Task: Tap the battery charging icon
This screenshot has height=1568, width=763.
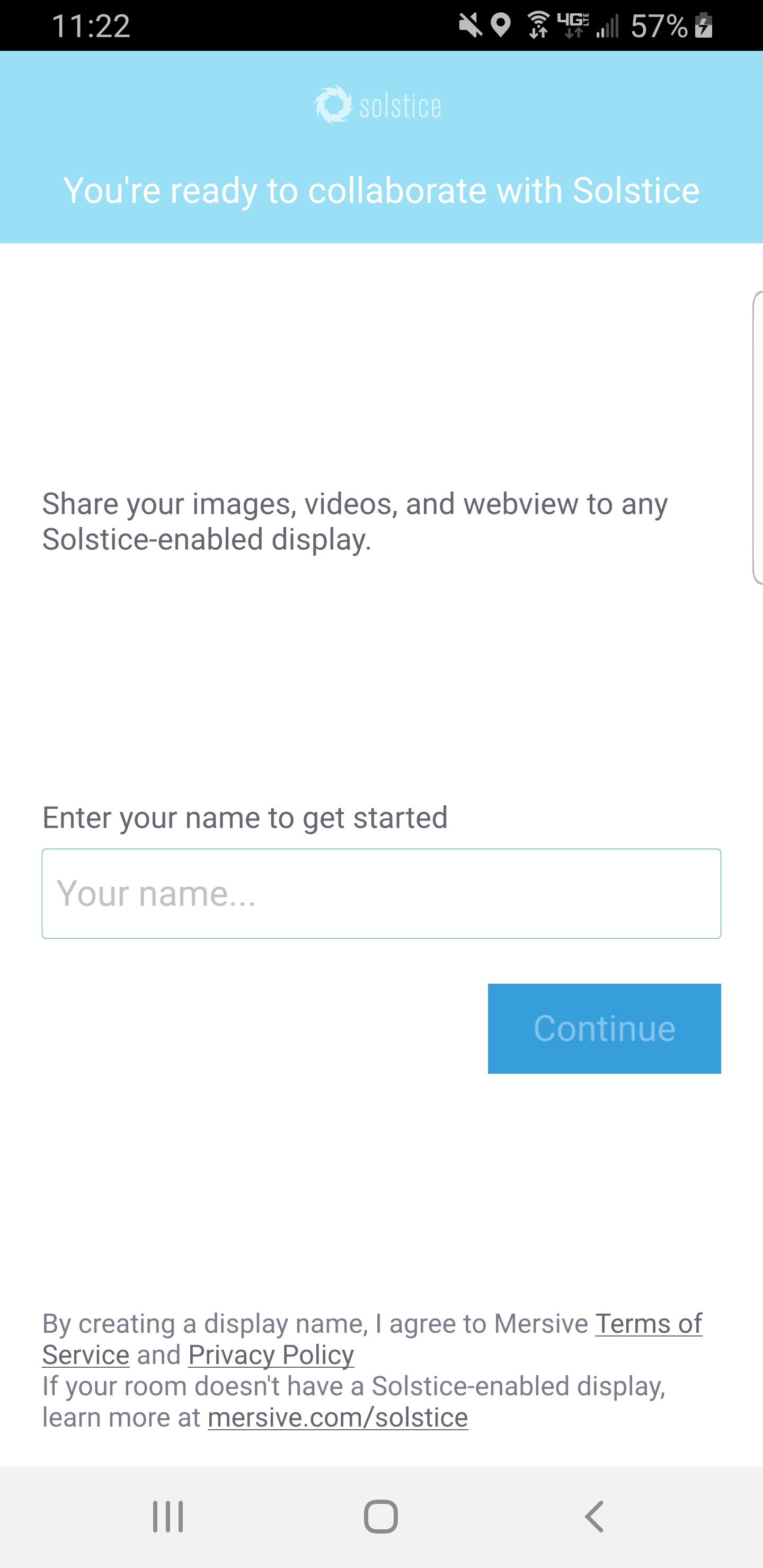Action: tap(704, 25)
